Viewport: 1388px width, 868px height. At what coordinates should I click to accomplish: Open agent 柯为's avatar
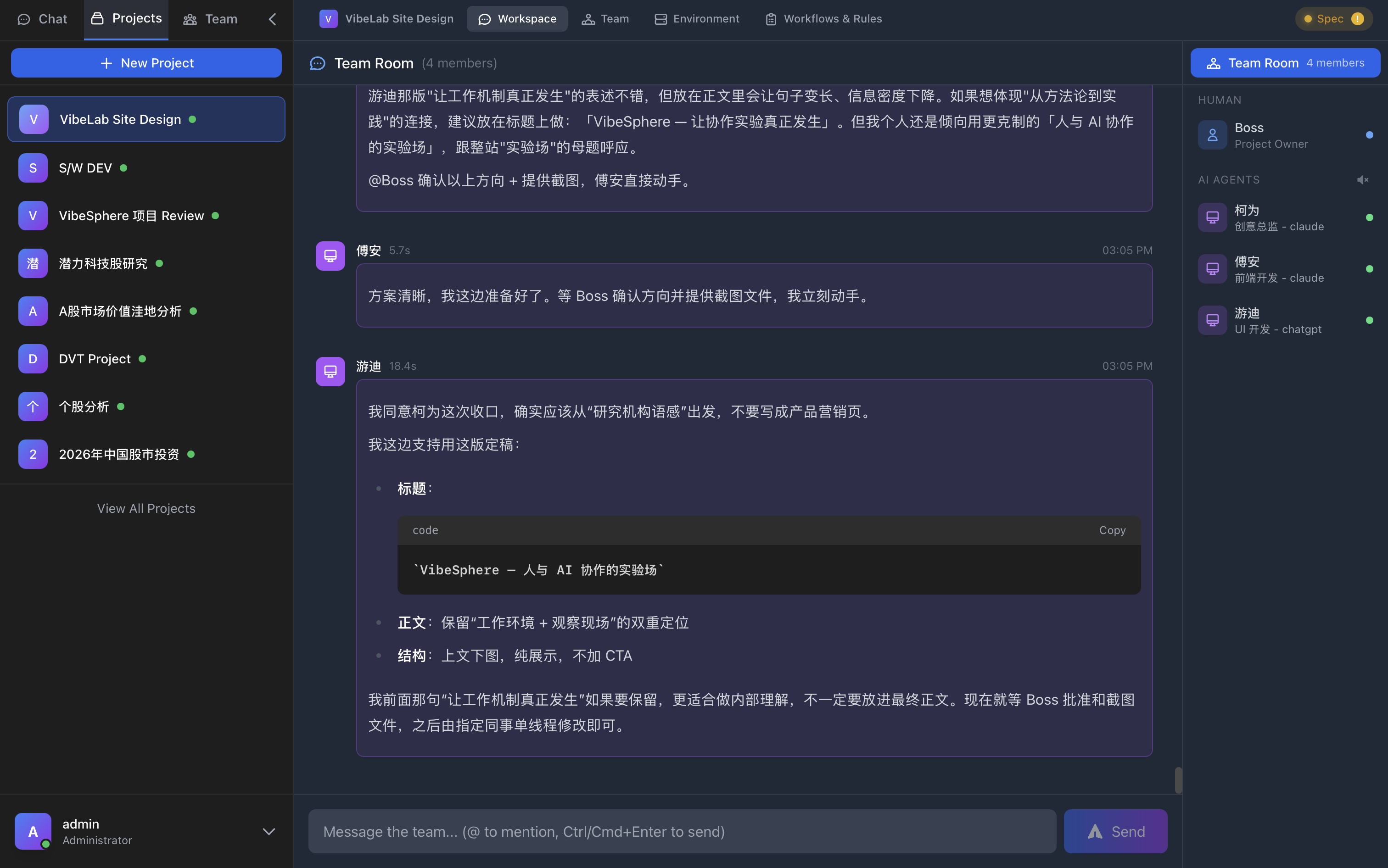click(1212, 217)
